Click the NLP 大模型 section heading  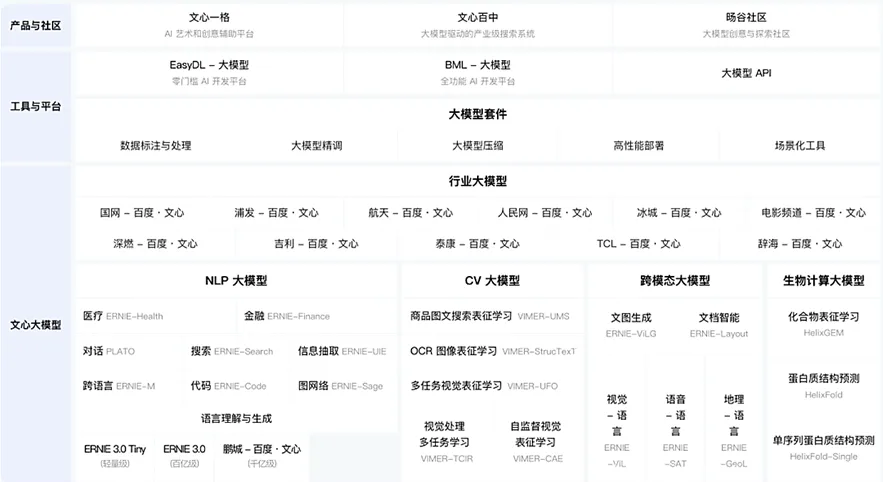[x=236, y=280]
